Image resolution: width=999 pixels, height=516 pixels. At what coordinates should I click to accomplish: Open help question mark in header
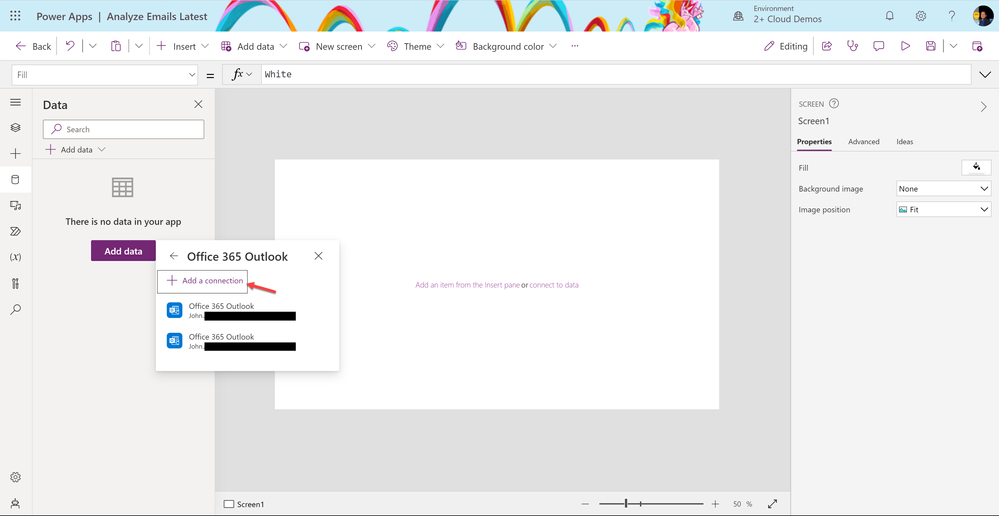point(951,16)
